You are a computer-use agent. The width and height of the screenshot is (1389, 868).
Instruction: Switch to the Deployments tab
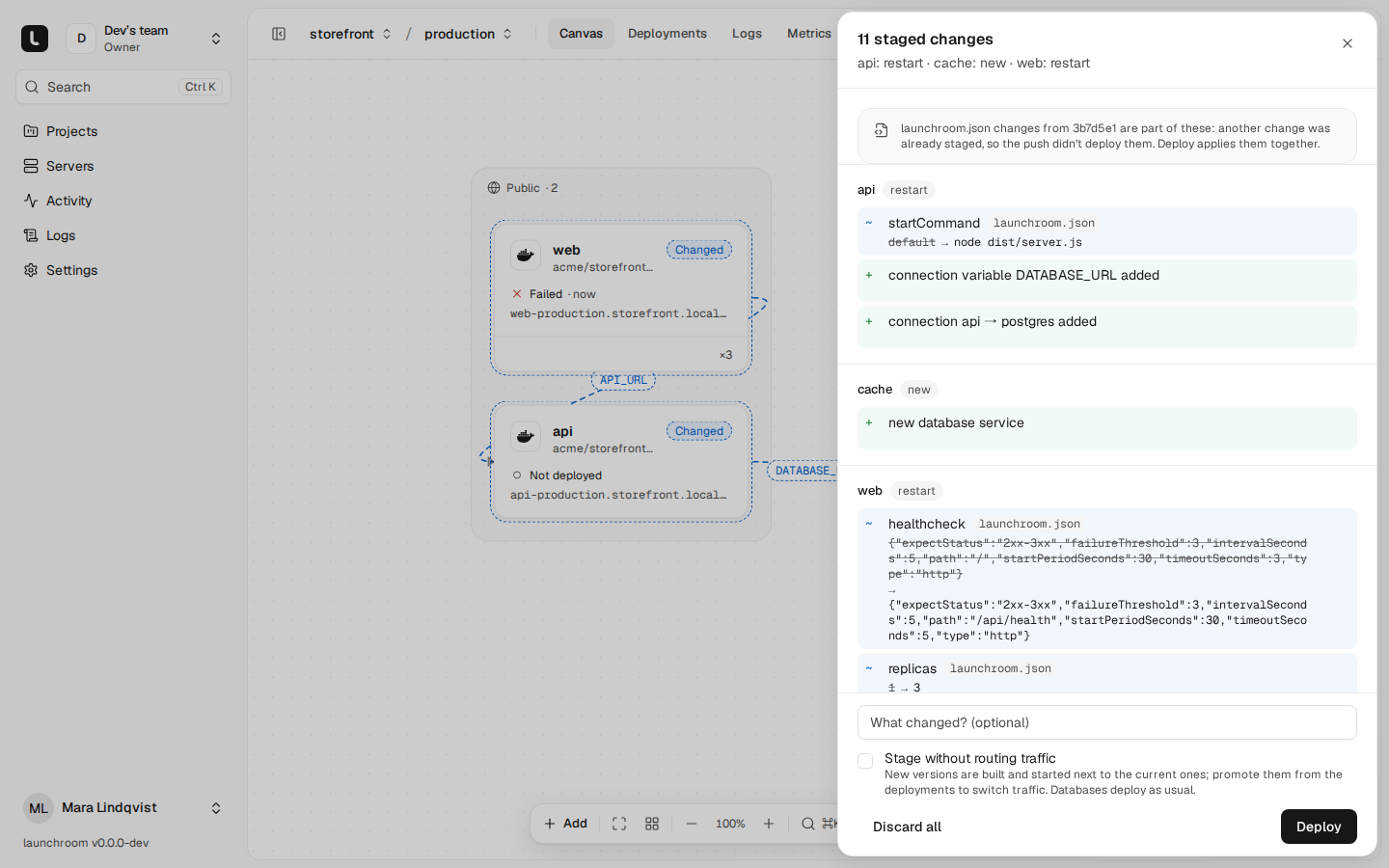click(667, 34)
